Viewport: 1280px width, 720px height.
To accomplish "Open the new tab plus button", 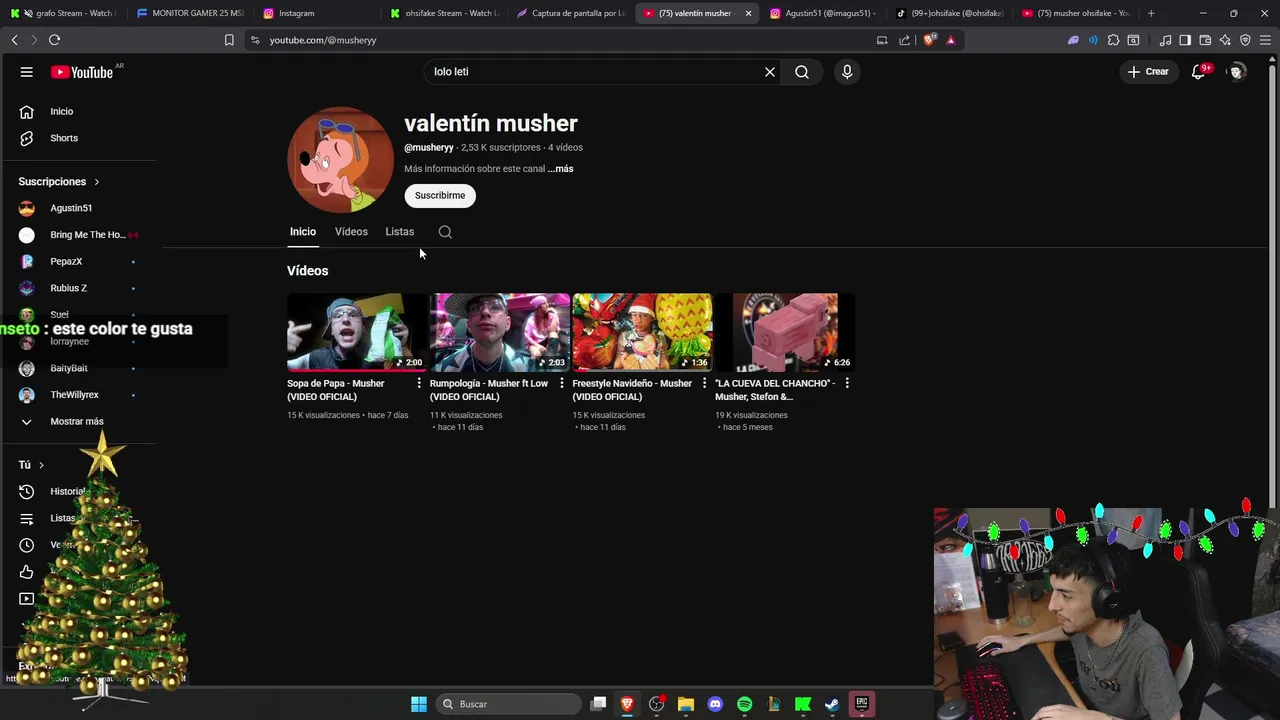I will tap(1151, 13).
